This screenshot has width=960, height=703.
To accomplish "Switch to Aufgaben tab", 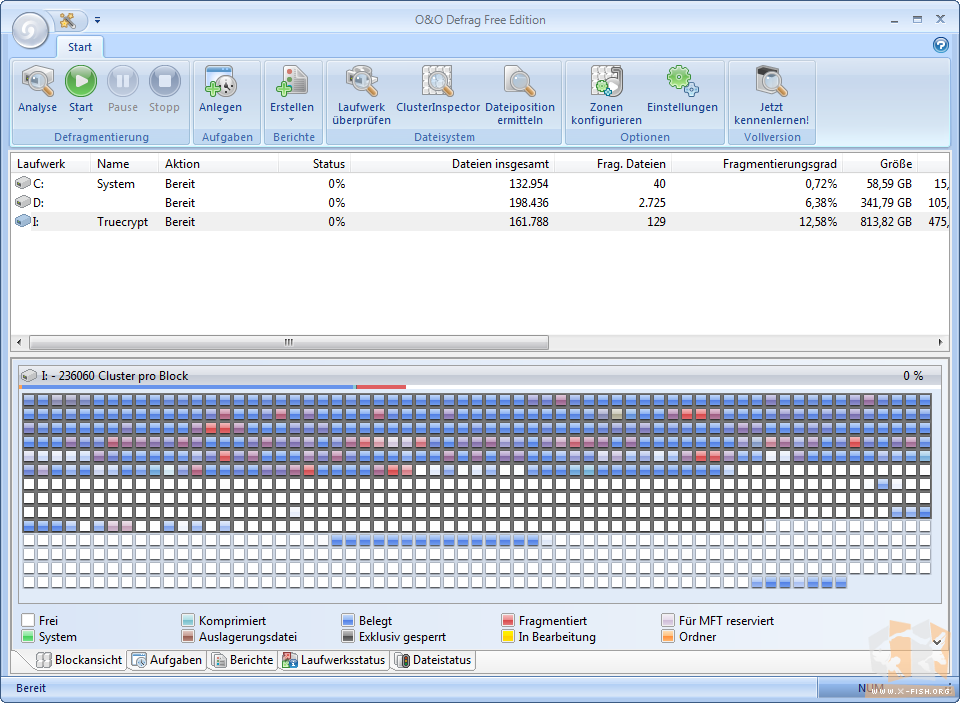I will pos(167,660).
